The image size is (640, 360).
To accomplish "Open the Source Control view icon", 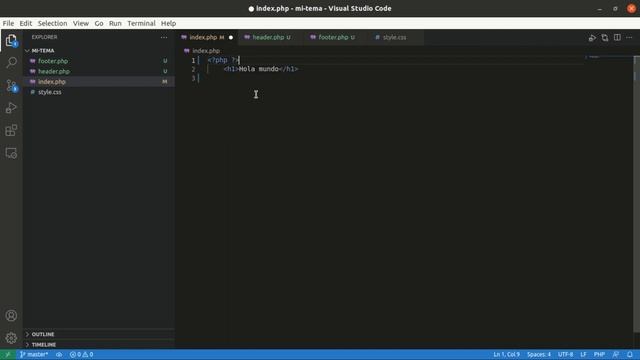I will (x=11, y=85).
